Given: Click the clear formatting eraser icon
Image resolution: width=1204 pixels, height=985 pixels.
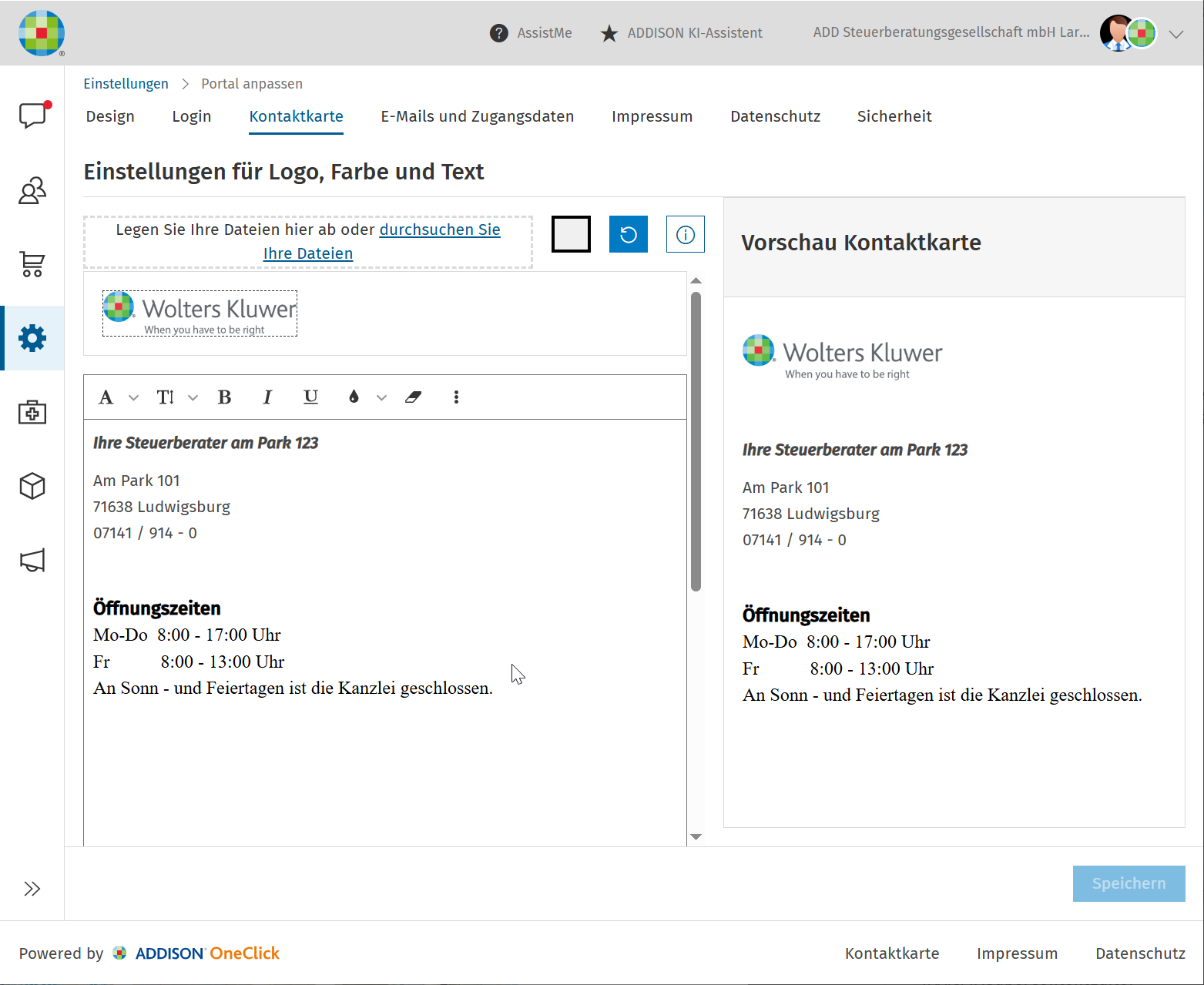Looking at the screenshot, I should [414, 397].
